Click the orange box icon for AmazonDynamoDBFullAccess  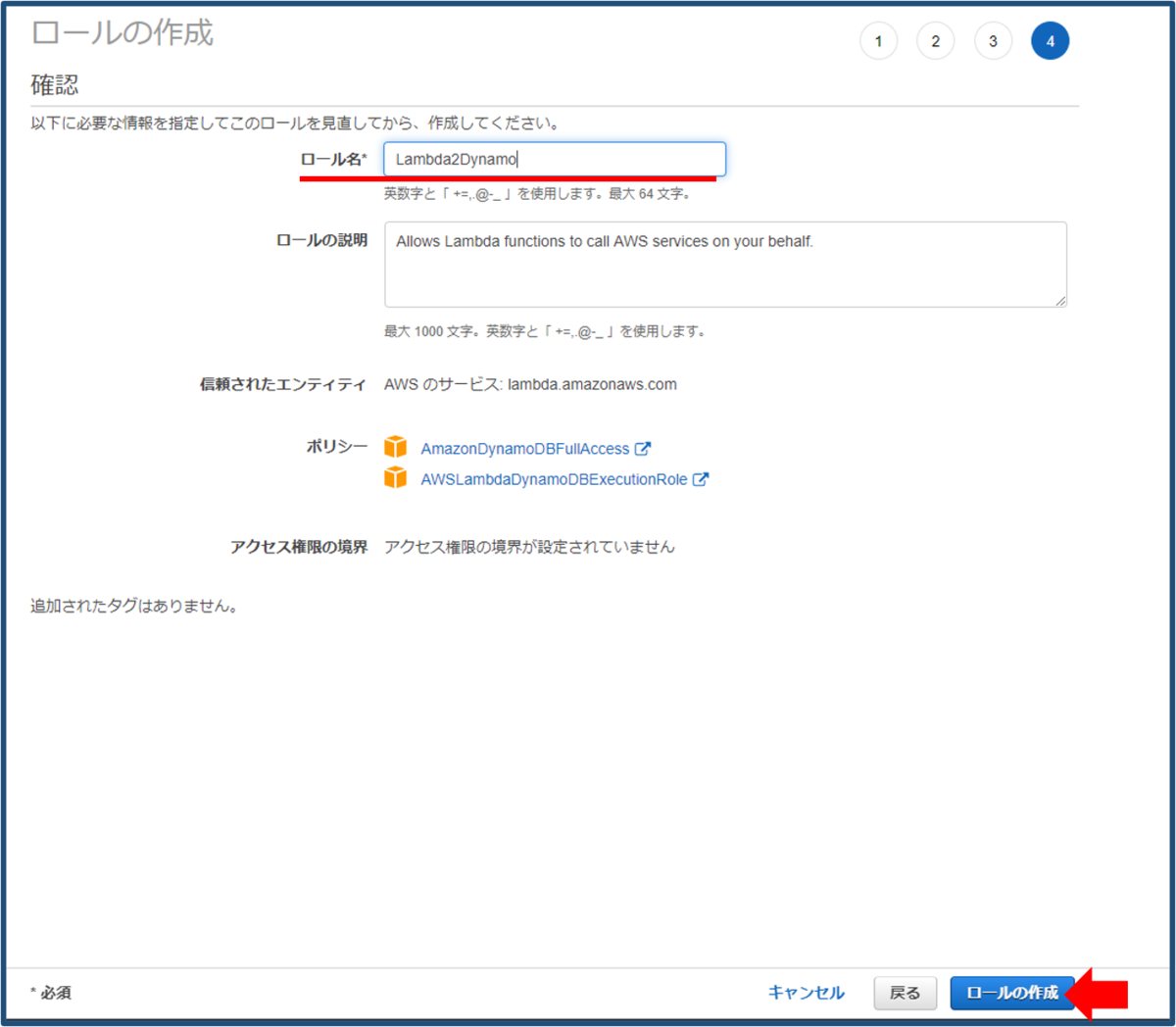pyautogui.click(x=395, y=447)
